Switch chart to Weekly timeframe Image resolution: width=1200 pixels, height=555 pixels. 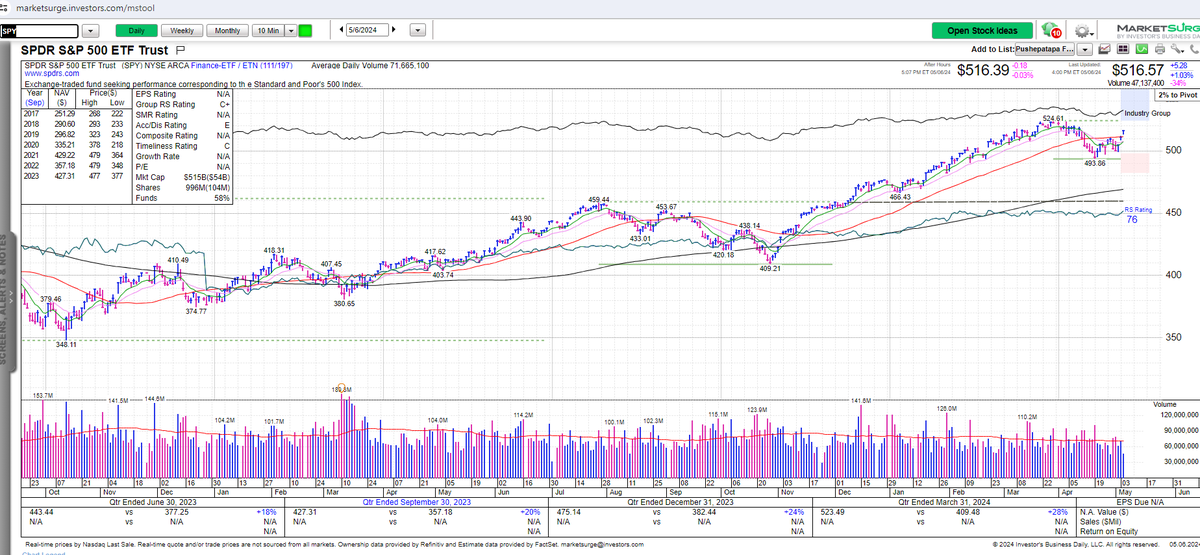click(x=181, y=31)
